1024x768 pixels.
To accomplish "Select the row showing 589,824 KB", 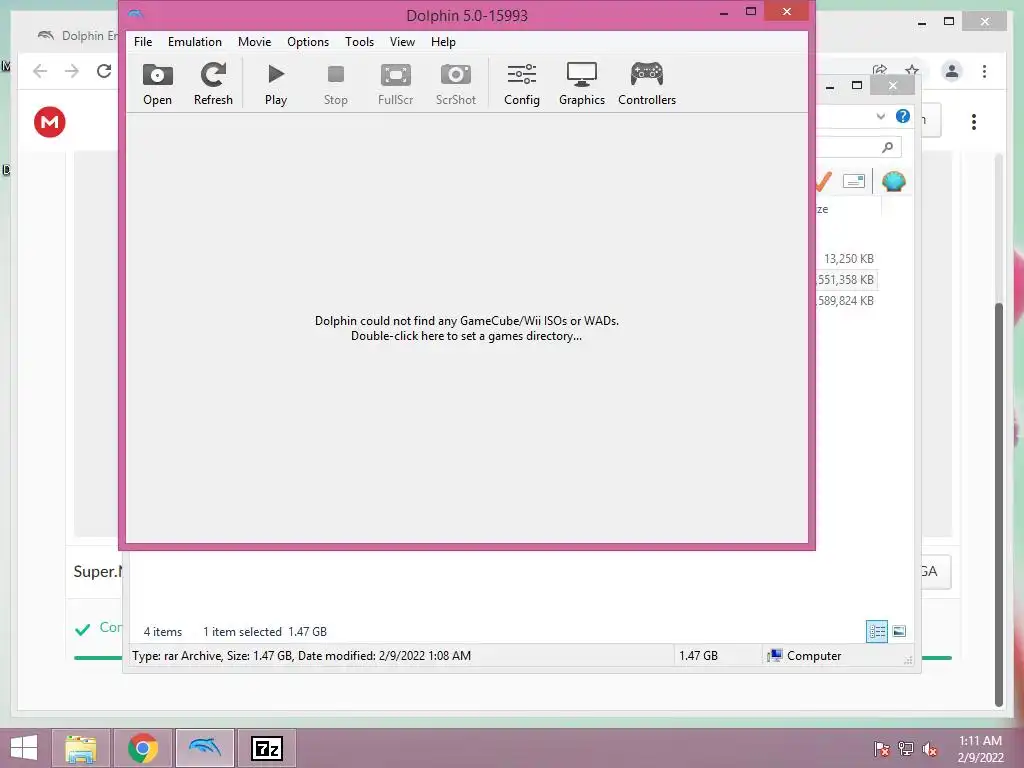I will [x=845, y=300].
